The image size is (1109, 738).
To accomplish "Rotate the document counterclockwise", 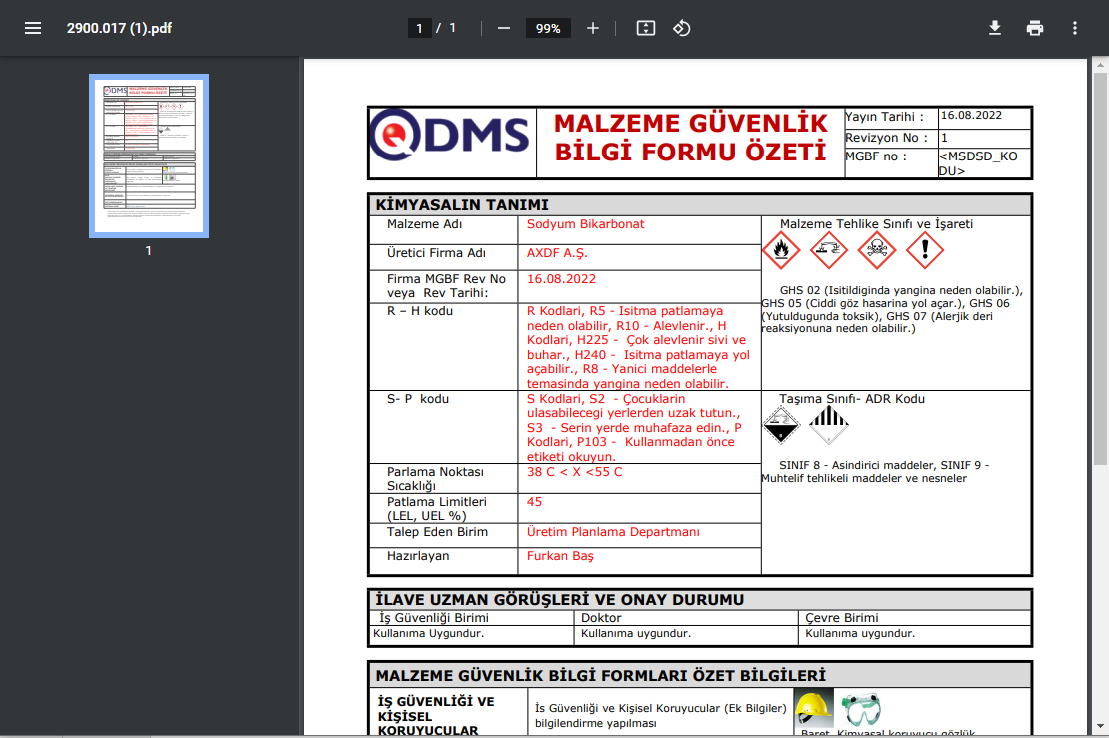I will (x=681, y=28).
